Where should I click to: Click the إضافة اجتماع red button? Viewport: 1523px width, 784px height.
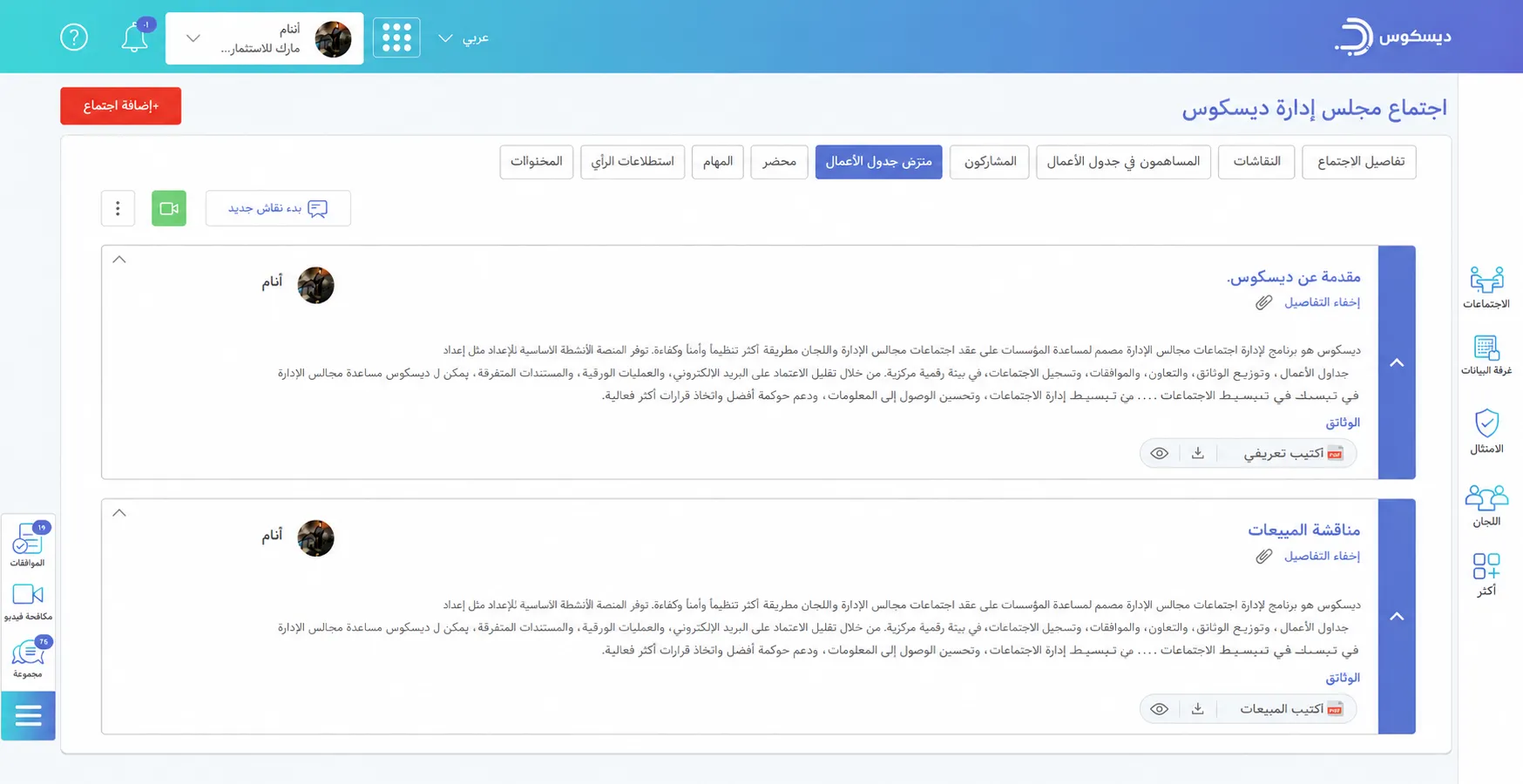121,106
